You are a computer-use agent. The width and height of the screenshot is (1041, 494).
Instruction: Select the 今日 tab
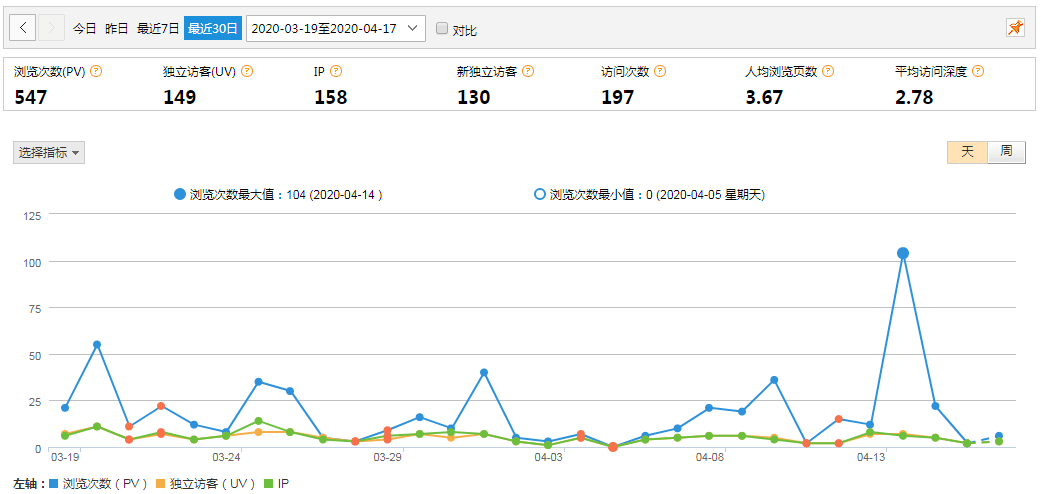84,29
